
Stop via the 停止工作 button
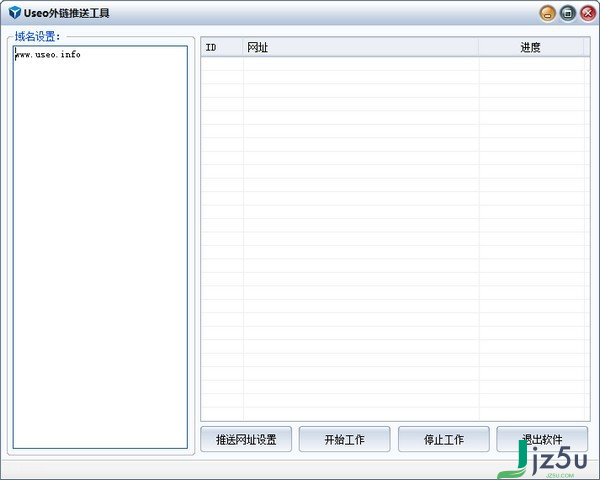coord(443,439)
